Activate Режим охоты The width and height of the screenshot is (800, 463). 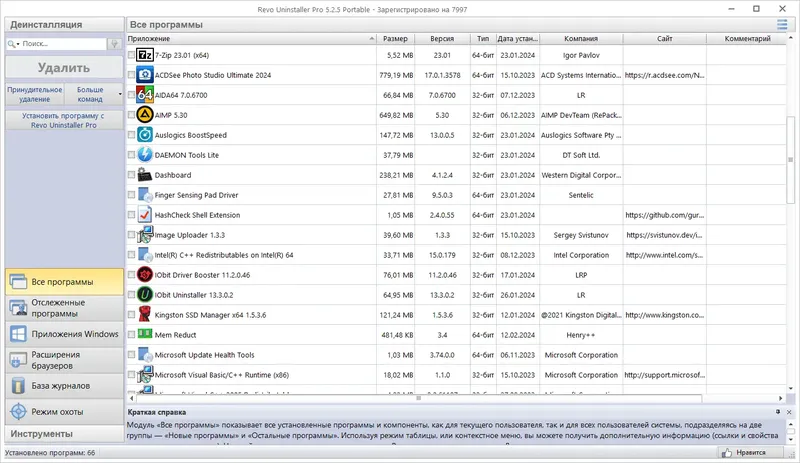(x=64, y=411)
